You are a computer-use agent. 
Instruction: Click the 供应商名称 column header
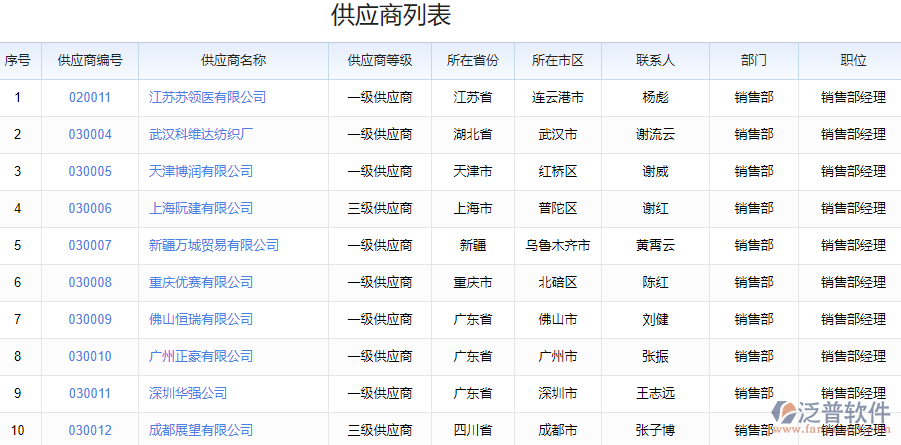click(x=233, y=61)
